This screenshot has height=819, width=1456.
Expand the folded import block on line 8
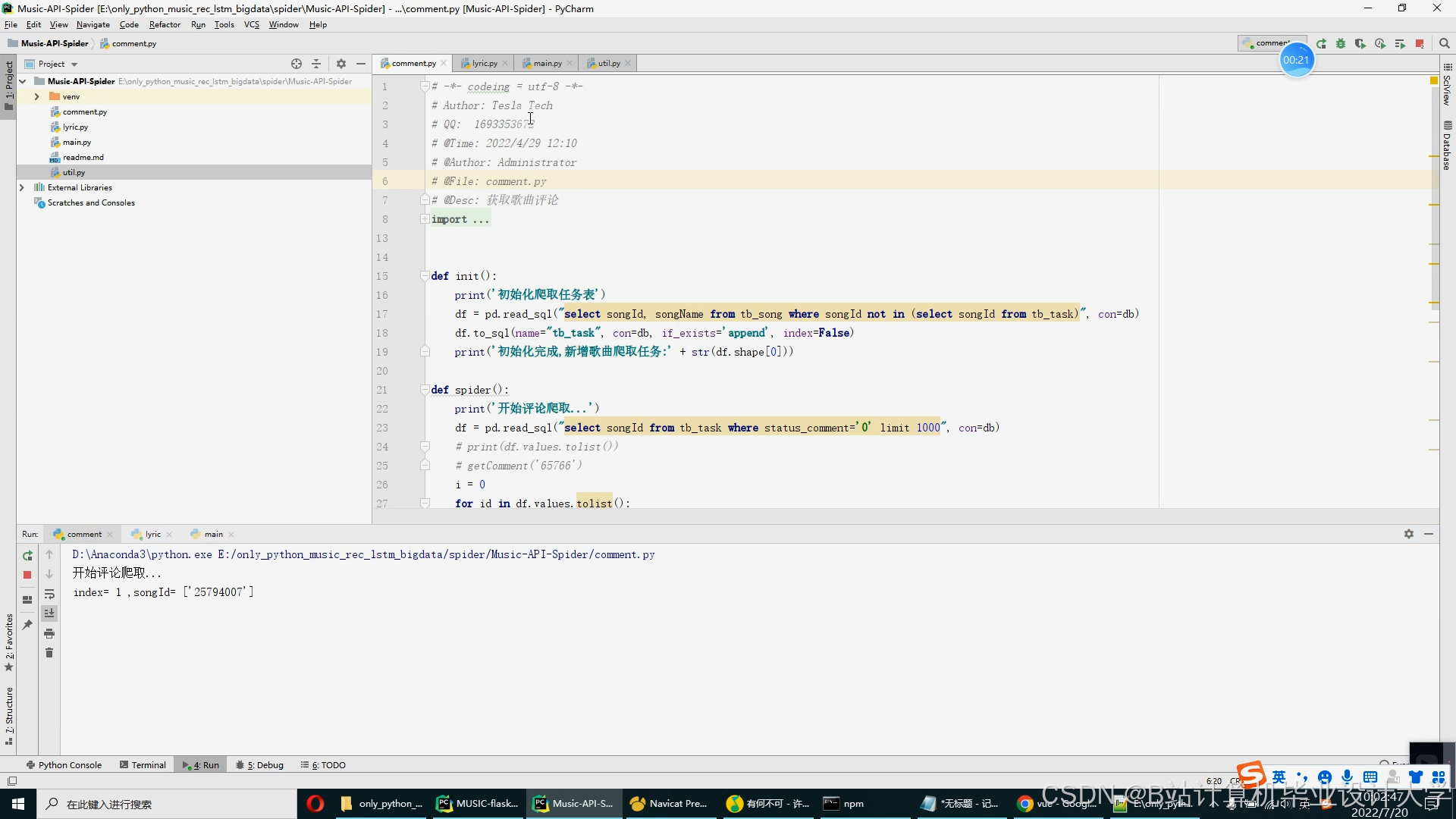[x=425, y=219]
